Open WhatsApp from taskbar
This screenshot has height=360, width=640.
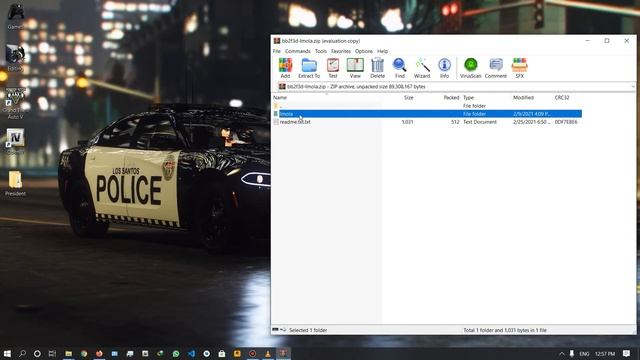(x=176, y=353)
